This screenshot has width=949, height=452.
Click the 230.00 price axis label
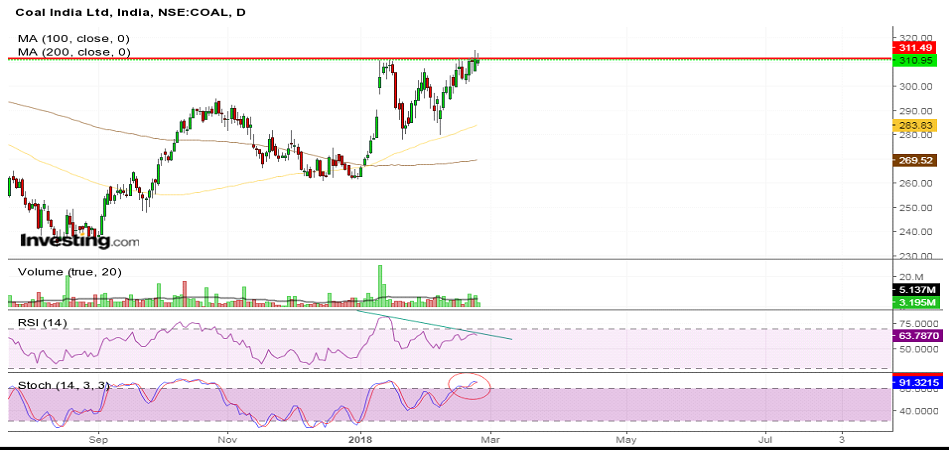pyautogui.click(x=915, y=256)
